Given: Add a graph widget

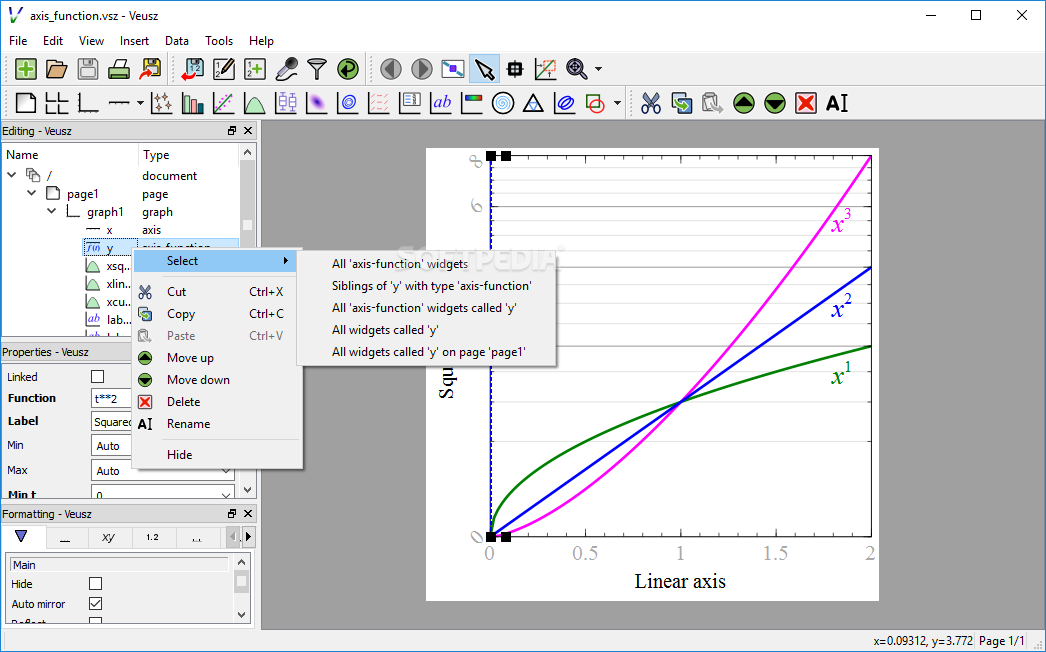Looking at the screenshot, I should (88, 103).
